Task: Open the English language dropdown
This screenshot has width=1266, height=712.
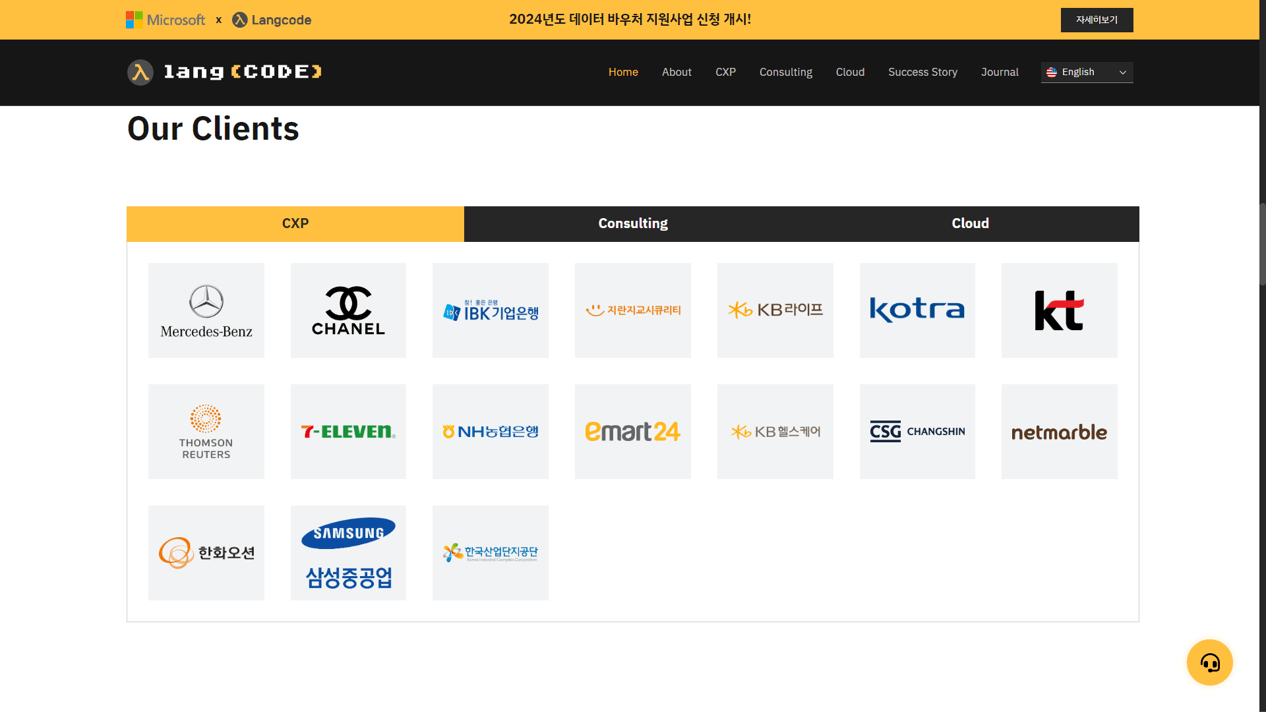Action: point(1086,72)
